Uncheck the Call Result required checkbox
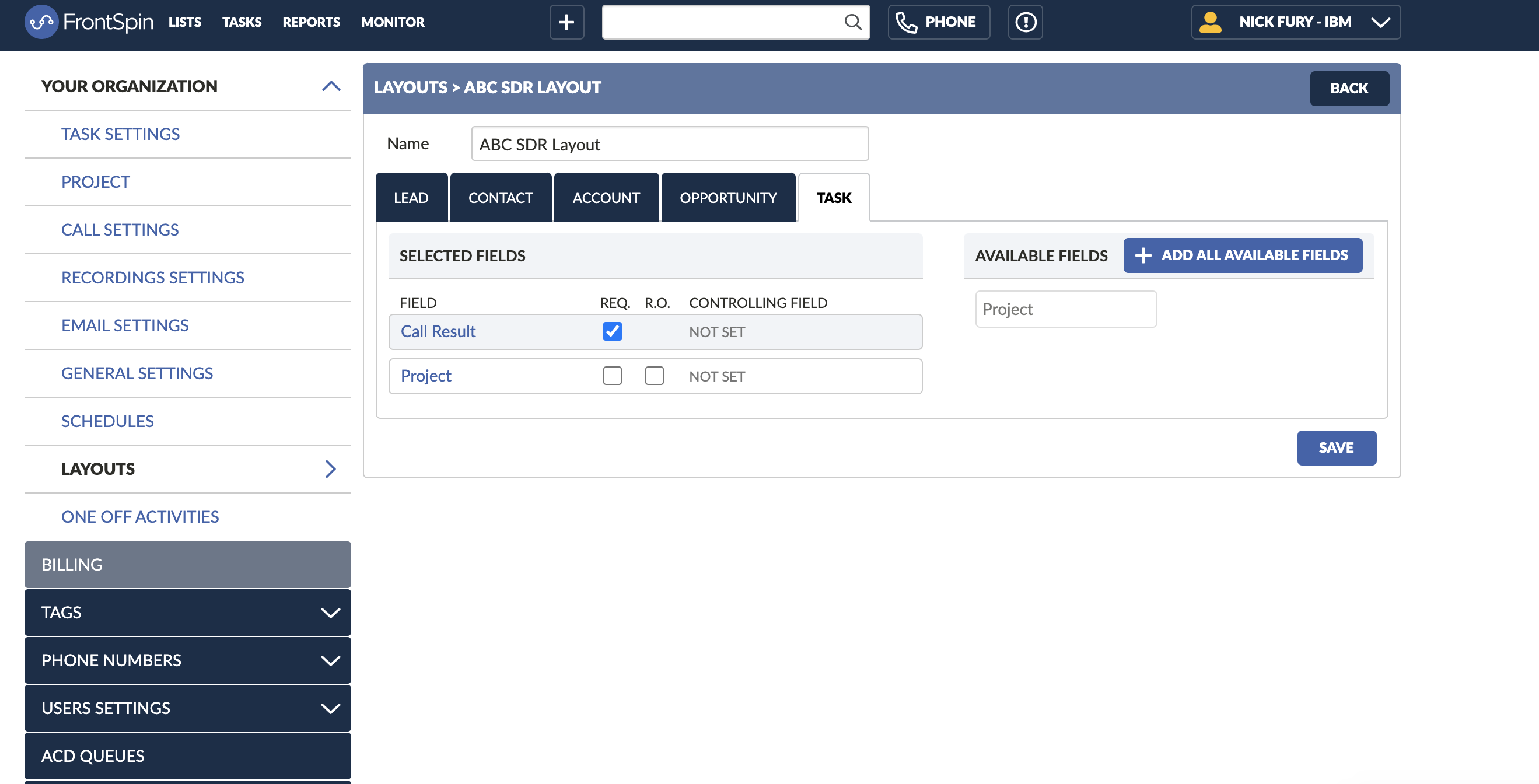 [612, 331]
